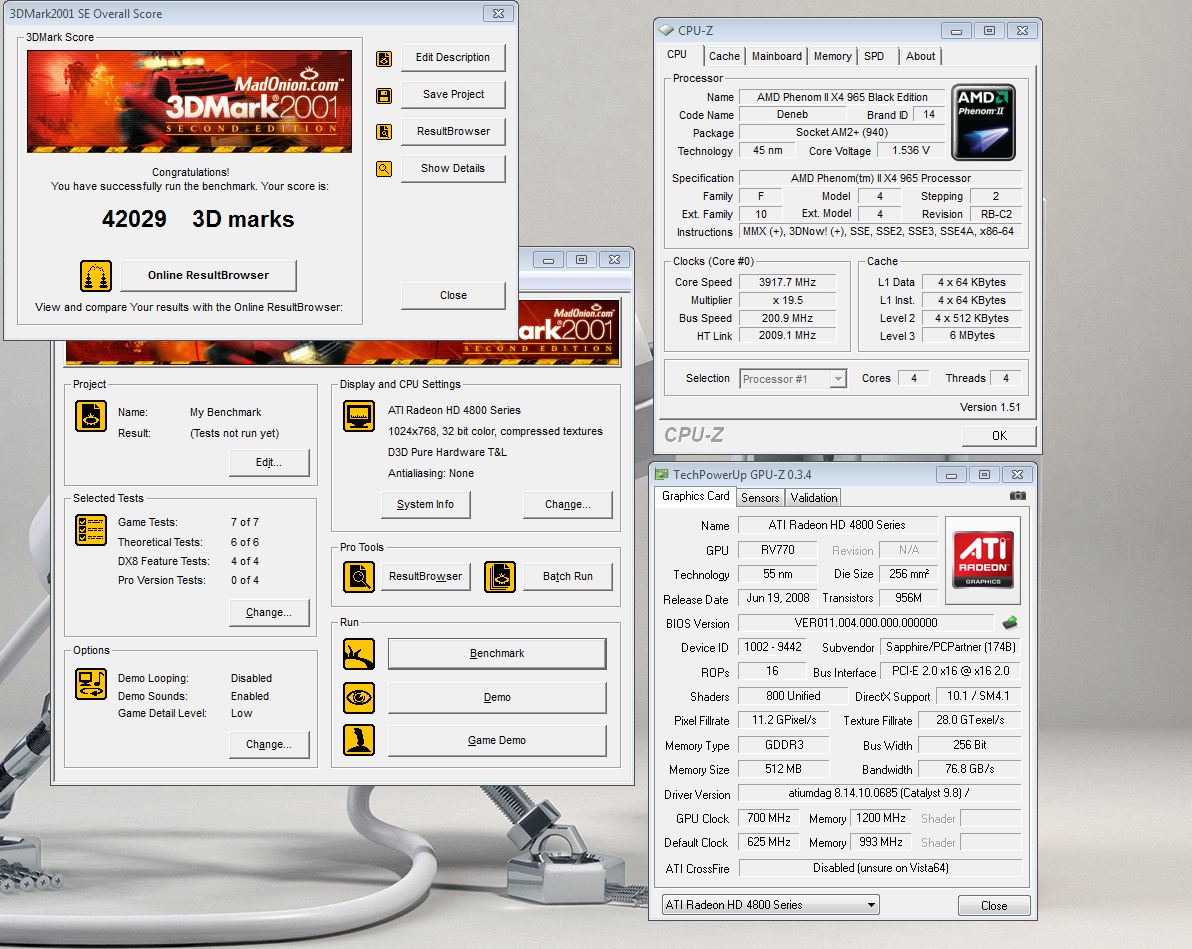1192x949 pixels.
Task: Open the SPD tab in CPU-Z
Action: coord(873,56)
